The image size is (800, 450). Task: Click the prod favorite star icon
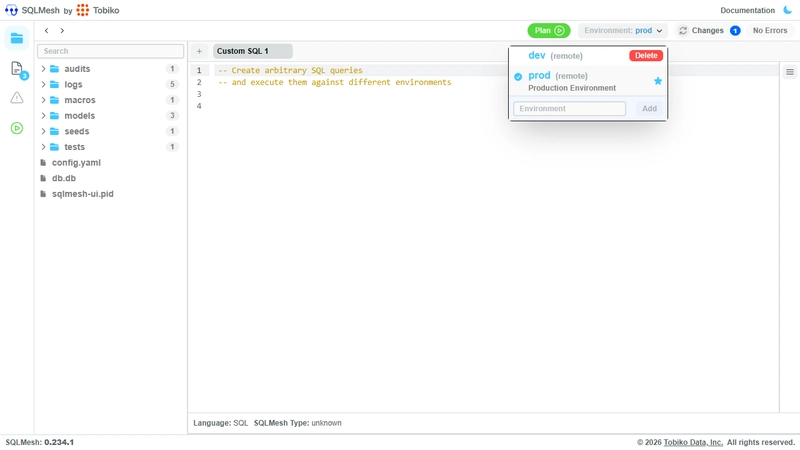658,81
